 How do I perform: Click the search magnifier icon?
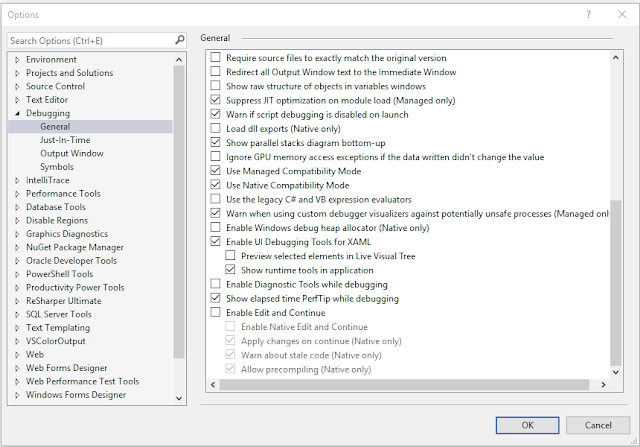point(180,40)
